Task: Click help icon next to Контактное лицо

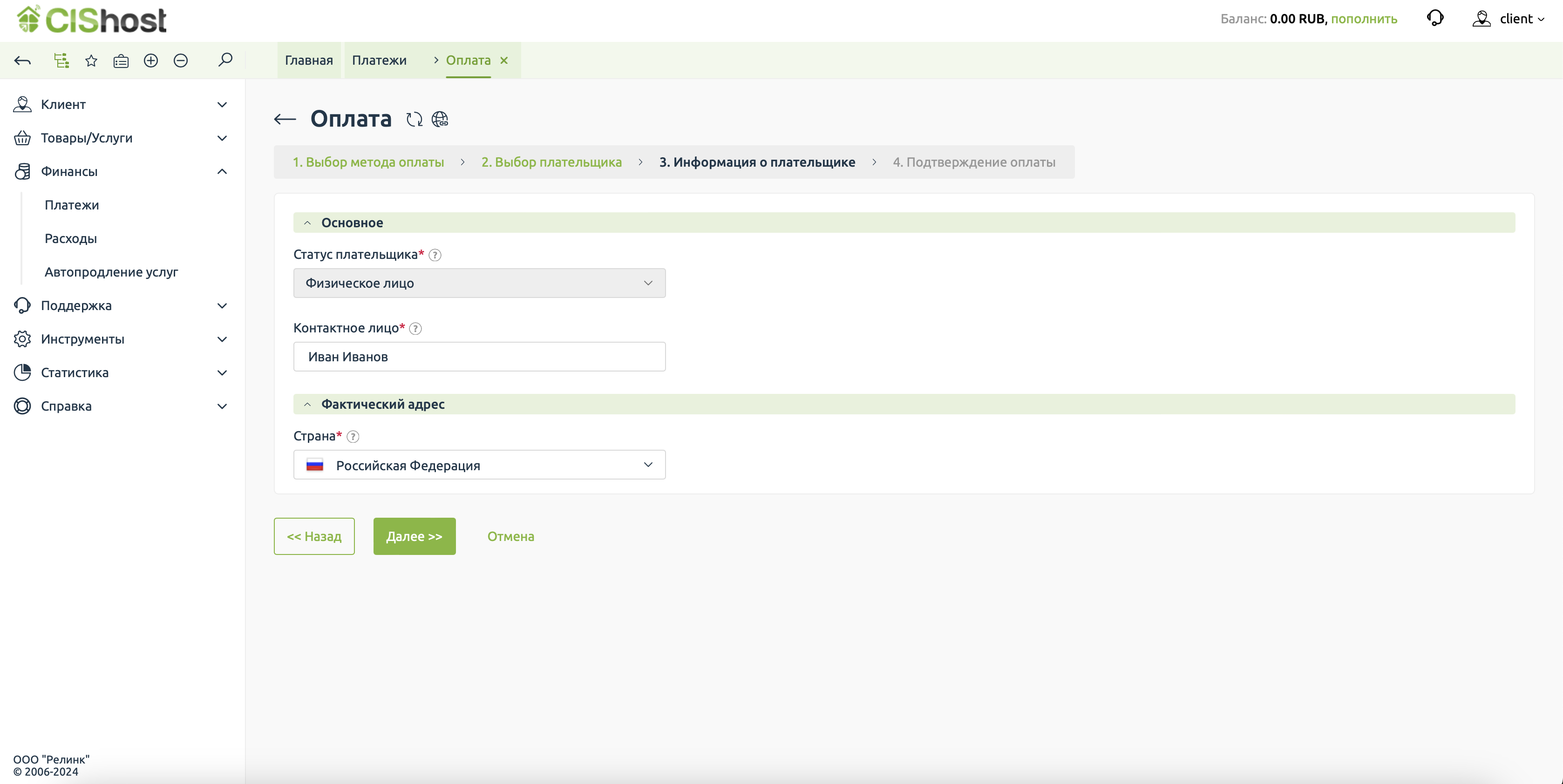Action: point(415,328)
